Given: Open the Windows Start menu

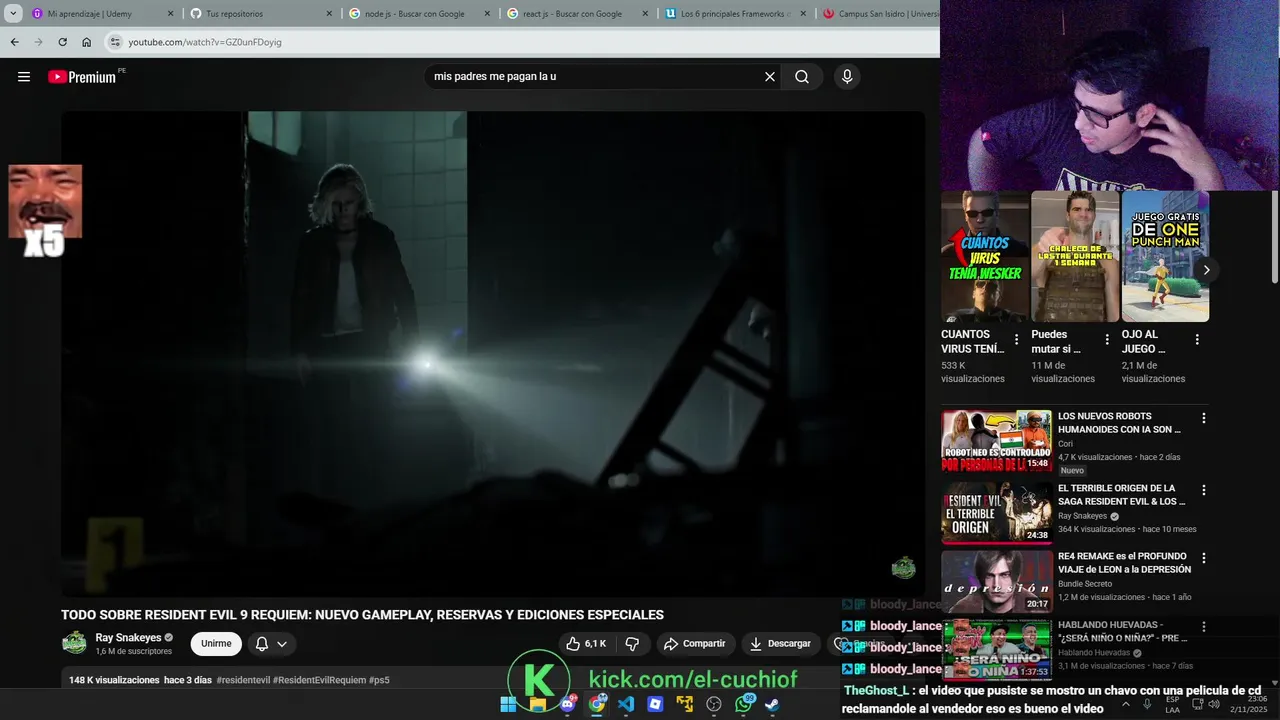Looking at the screenshot, I should (508, 704).
